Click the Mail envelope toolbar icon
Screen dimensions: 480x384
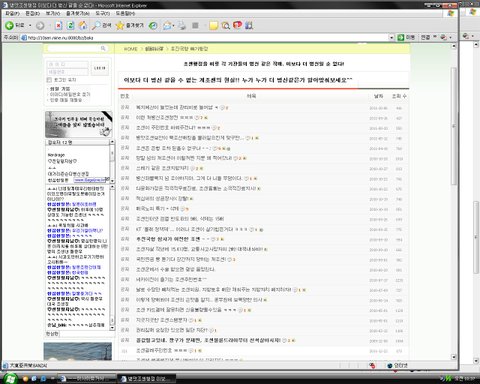pos(167,25)
